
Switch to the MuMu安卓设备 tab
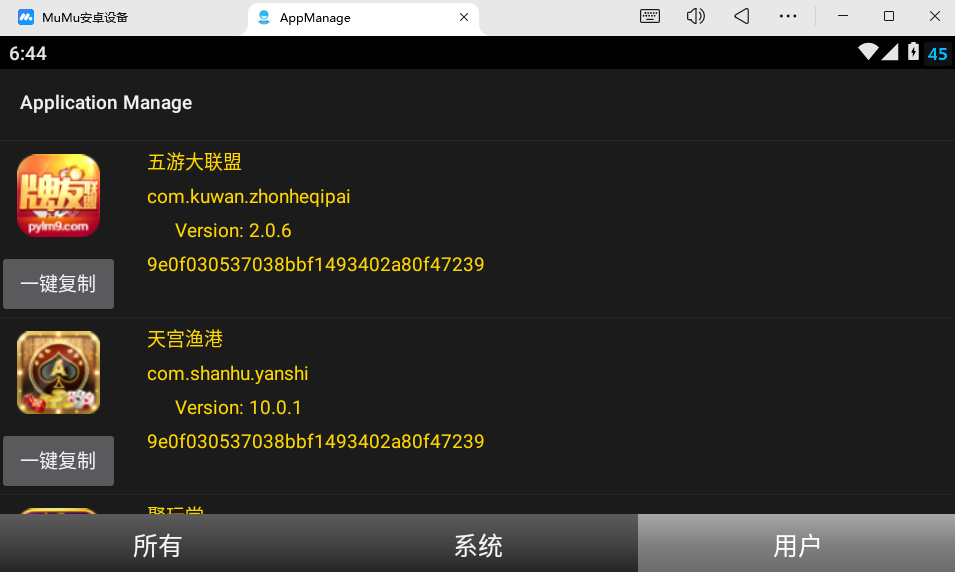[x=85, y=17]
